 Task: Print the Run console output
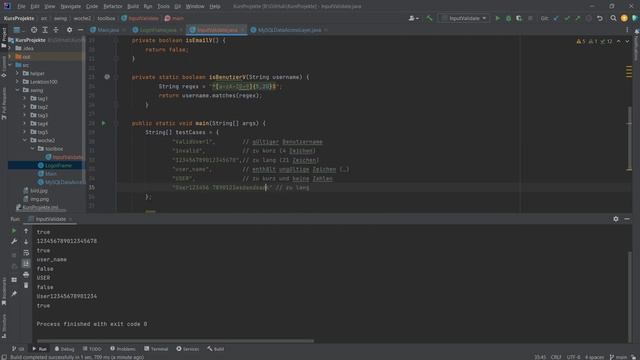coord(26,275)
